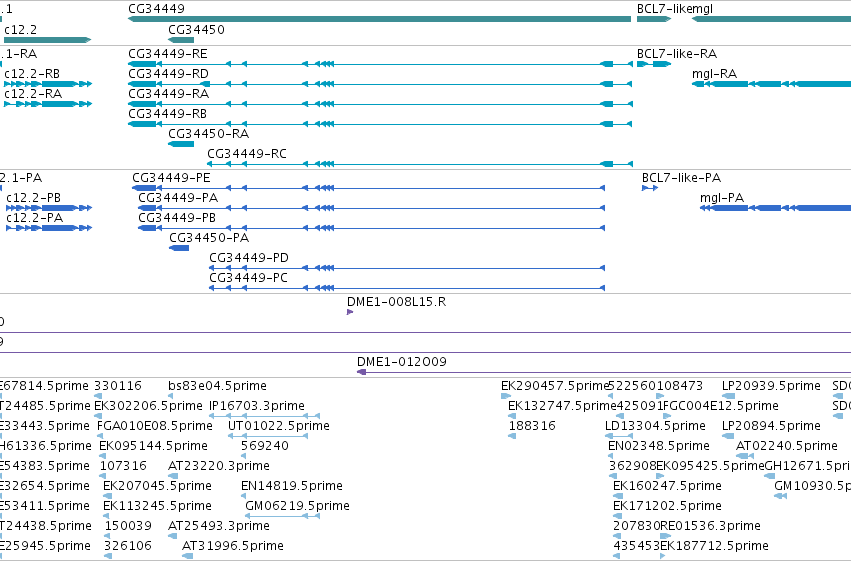This screenshot has height=561, width=851.
Task: Select transcript CG34449-RA
Action: [x=380, y=104]
